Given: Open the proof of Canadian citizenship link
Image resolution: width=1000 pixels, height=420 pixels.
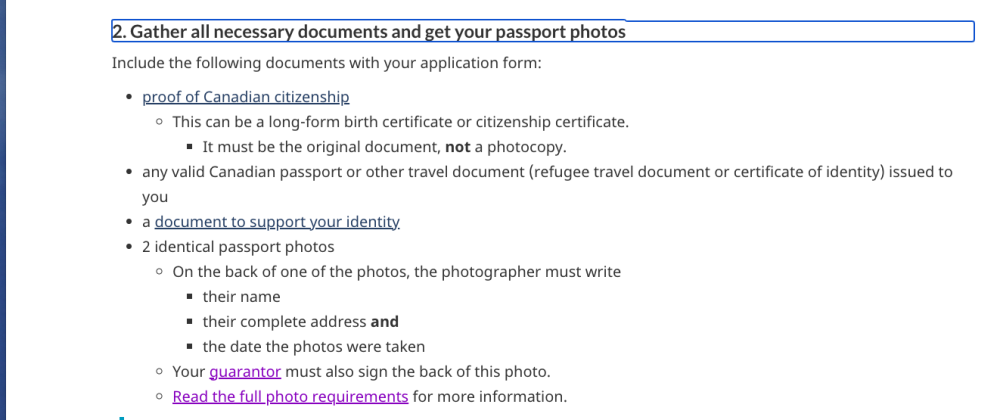Looking at the screenshot, I should (x=246, y=97).
